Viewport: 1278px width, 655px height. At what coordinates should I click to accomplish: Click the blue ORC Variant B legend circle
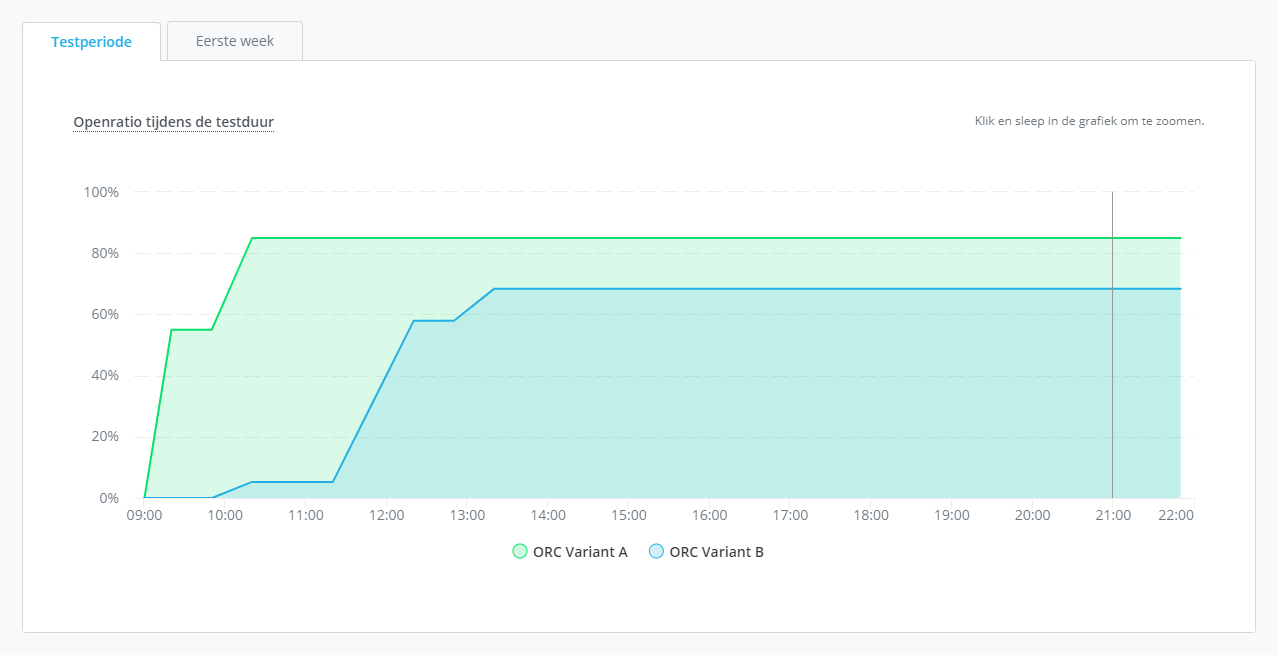pos(656,551)
